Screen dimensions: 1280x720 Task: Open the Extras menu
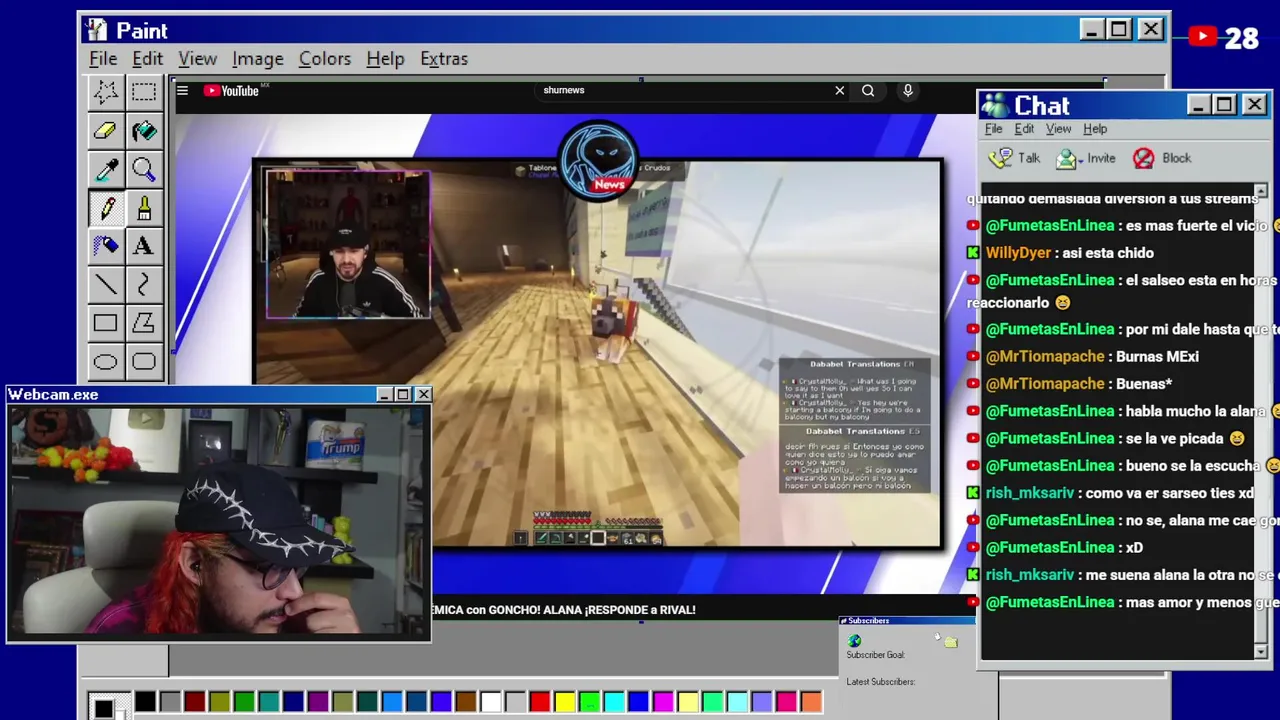click(444, 59)
